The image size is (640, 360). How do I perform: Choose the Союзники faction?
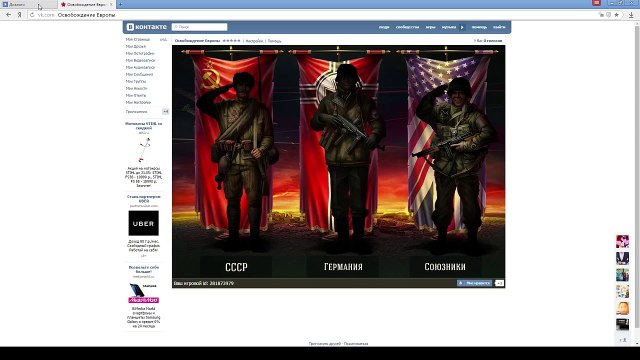pos(445,267)
